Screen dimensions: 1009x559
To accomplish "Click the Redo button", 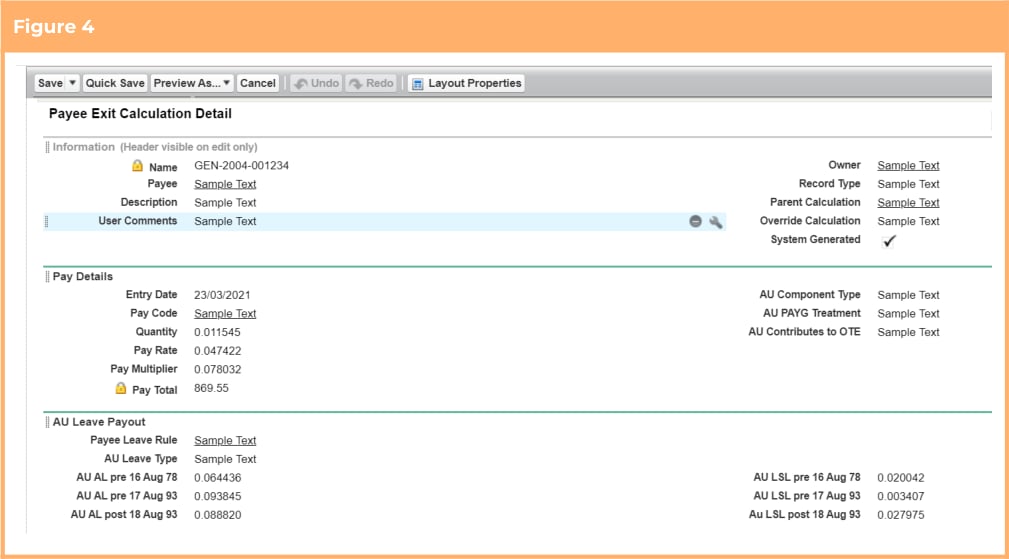I will (x=371, y=83).
